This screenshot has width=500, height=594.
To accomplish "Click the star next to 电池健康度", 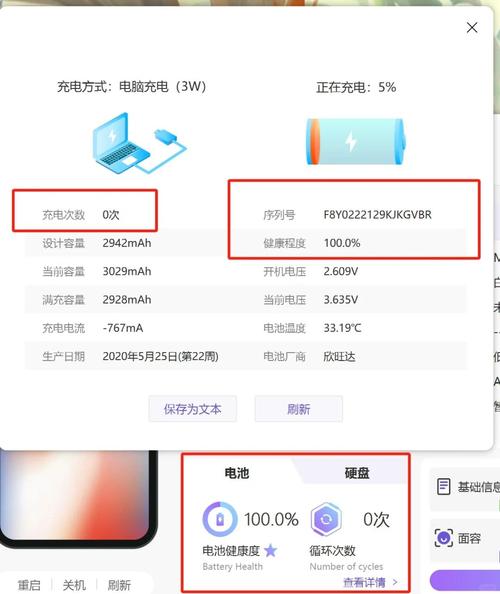I will [270, 550].
